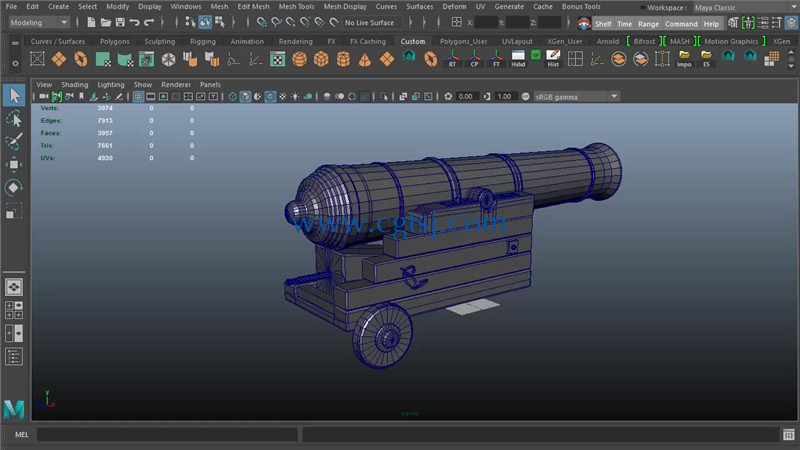800x450 pixels.
Task: Open the sRGB gamma view transform dropdown
Action: pos(576,96)
